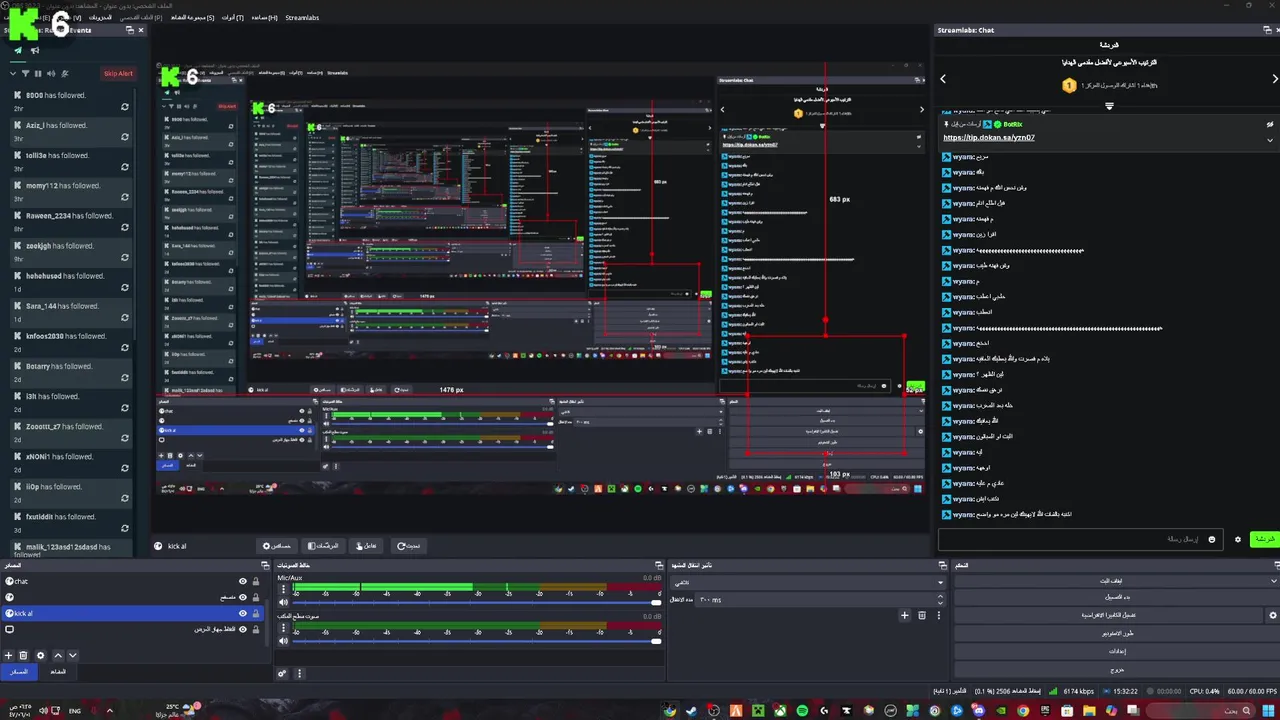Open the Profile (P) menu

click(141, 17)
